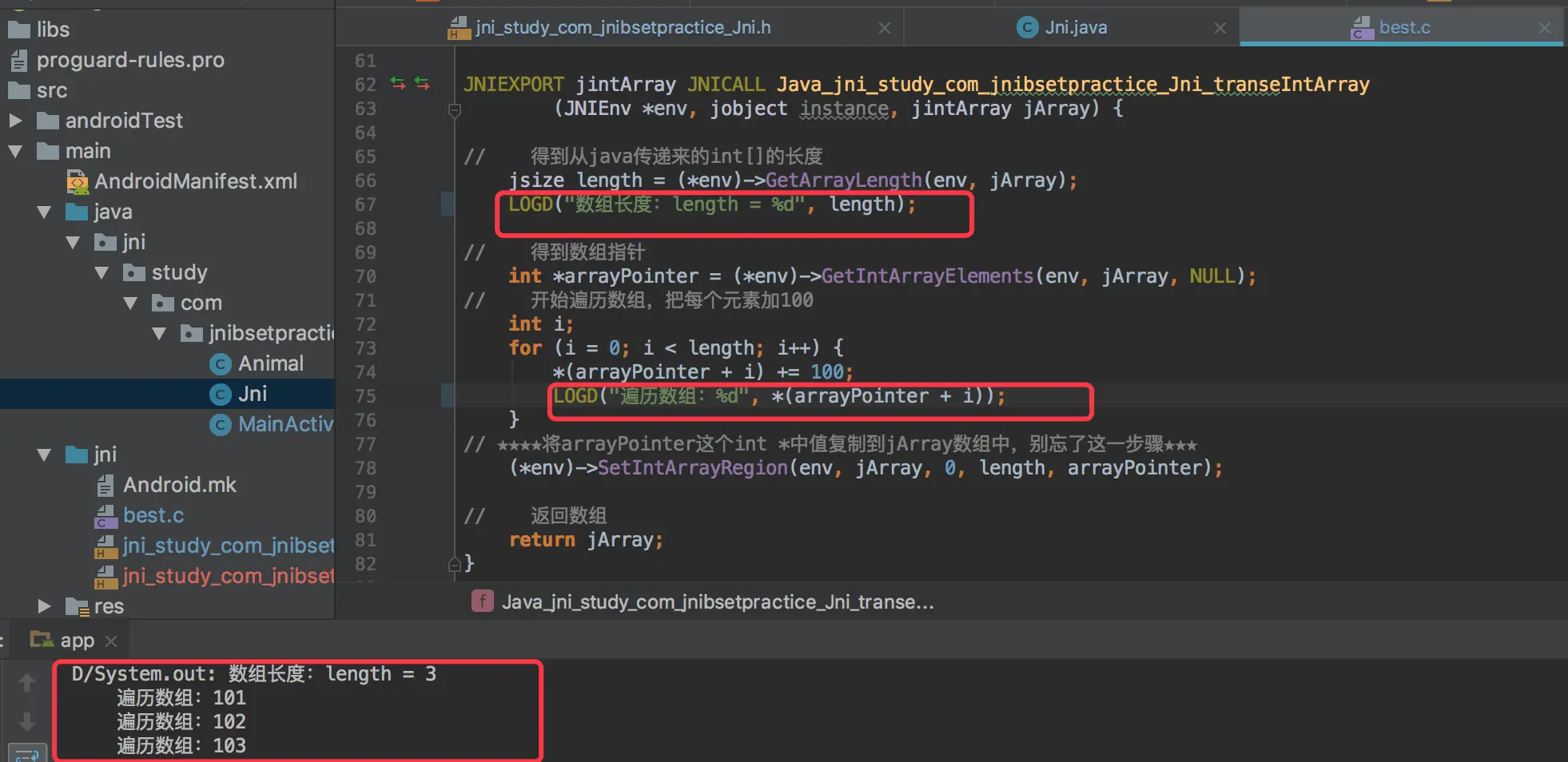Click the transeIntArray function name on line 62
1568x762 pixels.
coord(1291,85)
